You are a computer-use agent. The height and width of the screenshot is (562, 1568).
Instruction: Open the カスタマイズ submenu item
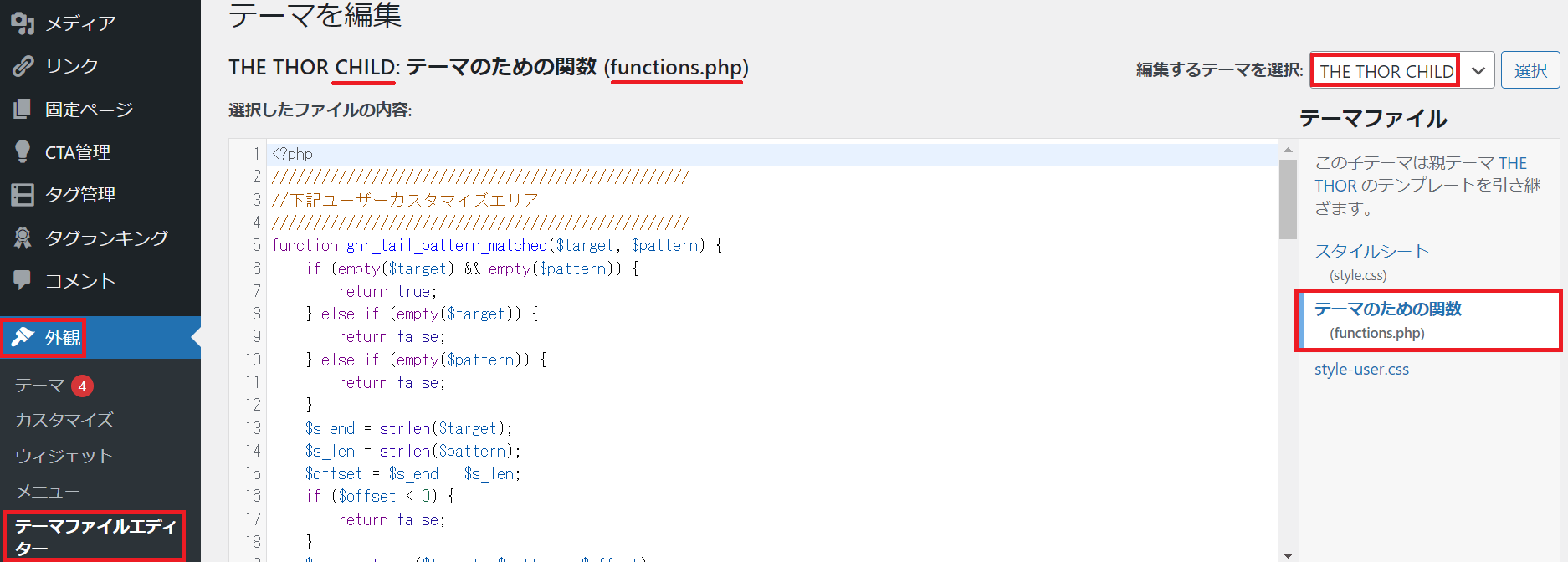64,421
